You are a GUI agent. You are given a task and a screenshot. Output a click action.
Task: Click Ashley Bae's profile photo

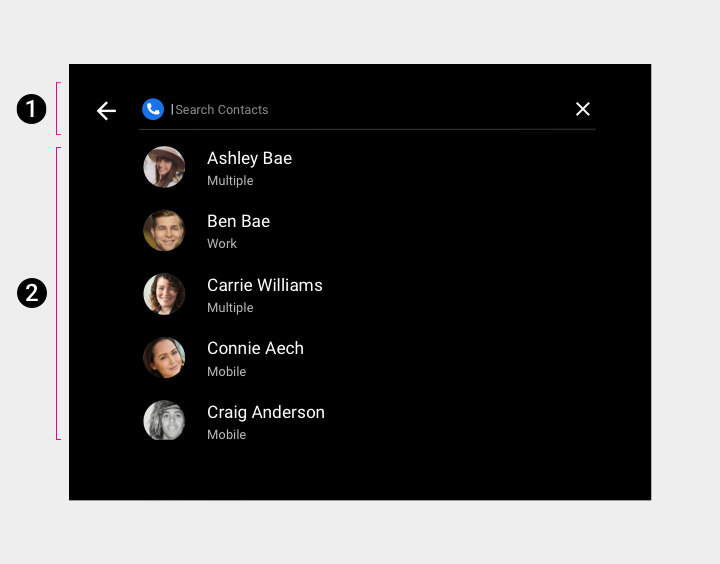(x=164, y=167)
